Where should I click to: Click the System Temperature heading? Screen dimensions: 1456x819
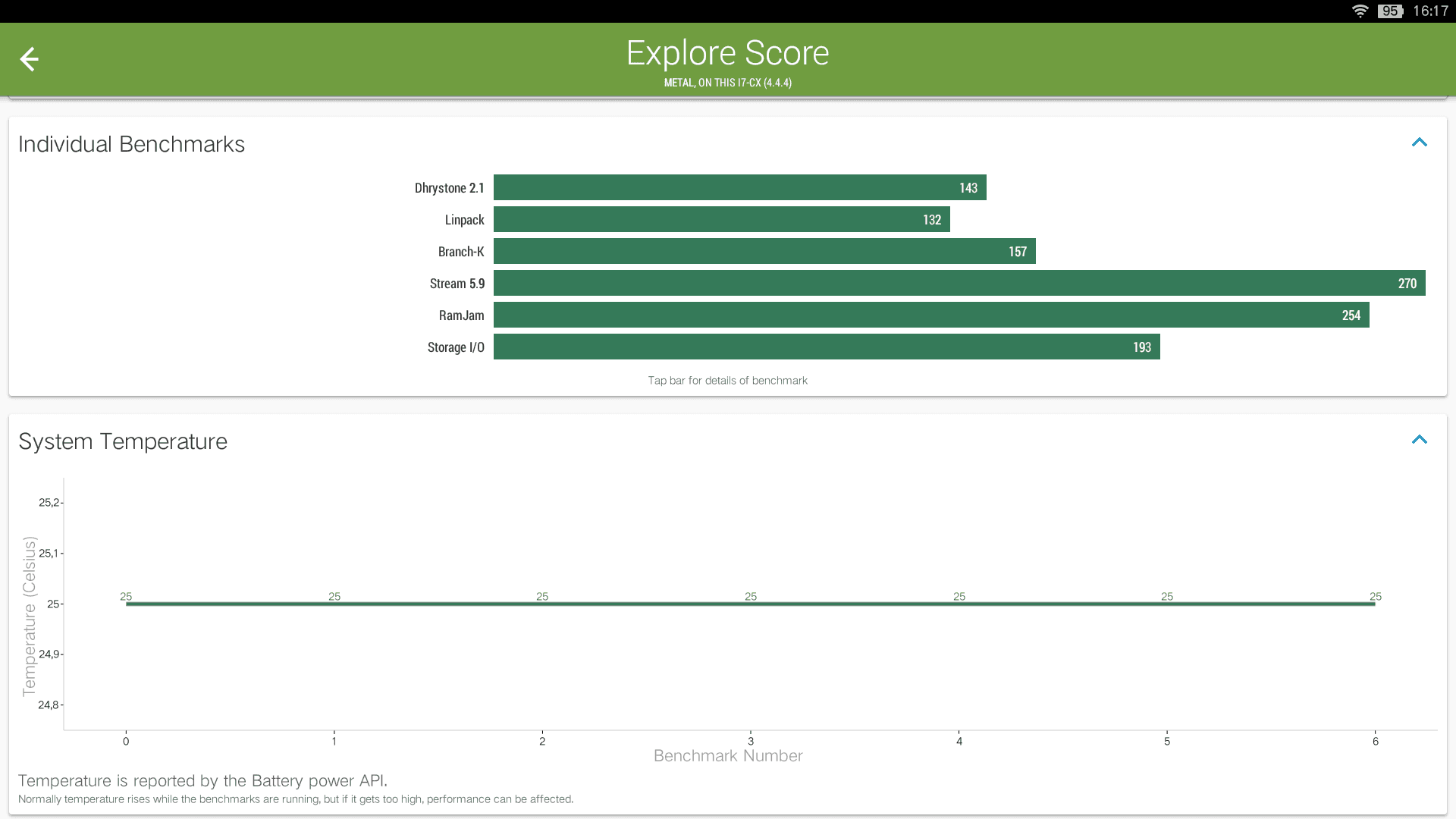pyautogui.click(x=123, y=441)
